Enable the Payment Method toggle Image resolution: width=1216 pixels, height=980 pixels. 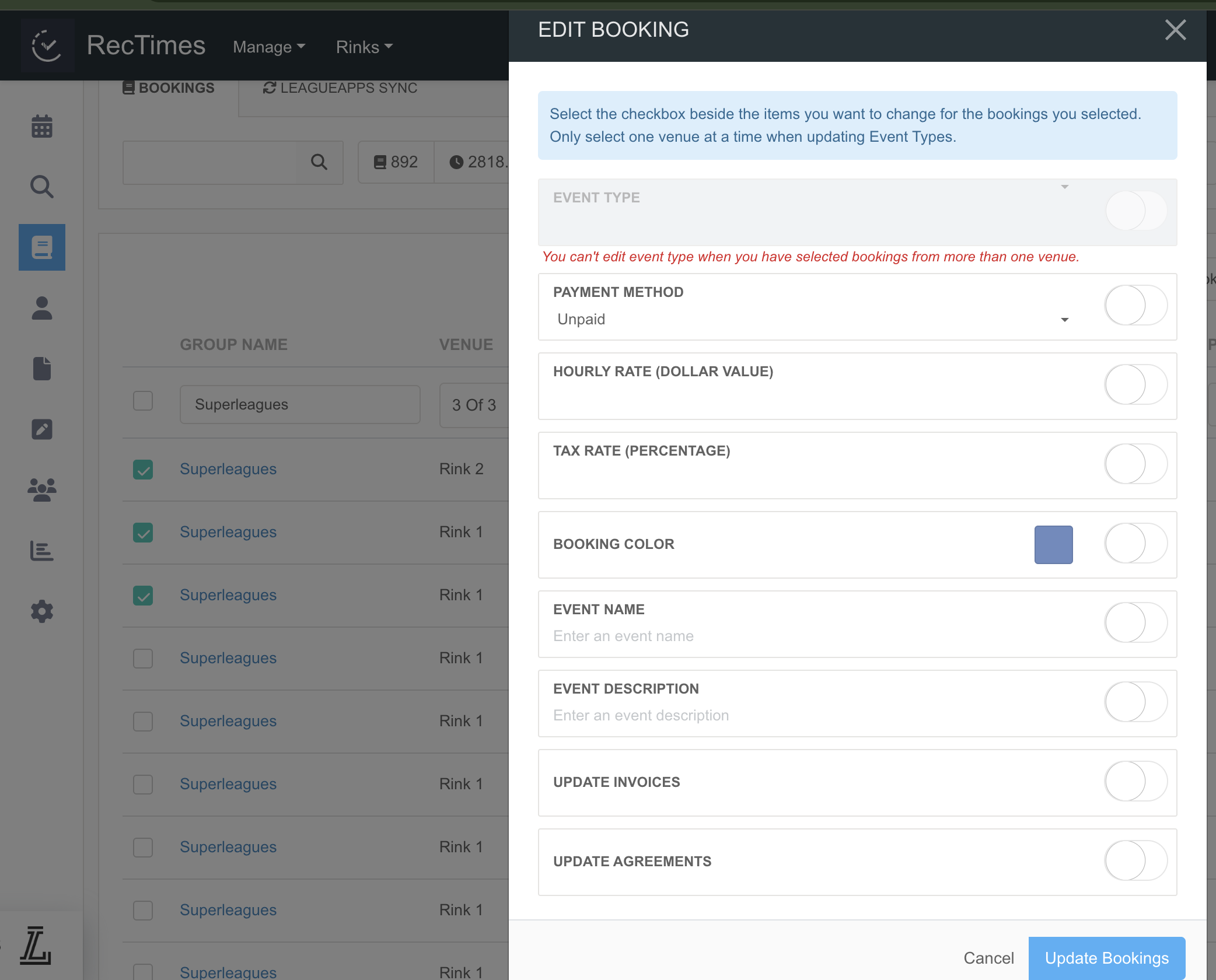pyautogui.click(x=1135, y=306)
